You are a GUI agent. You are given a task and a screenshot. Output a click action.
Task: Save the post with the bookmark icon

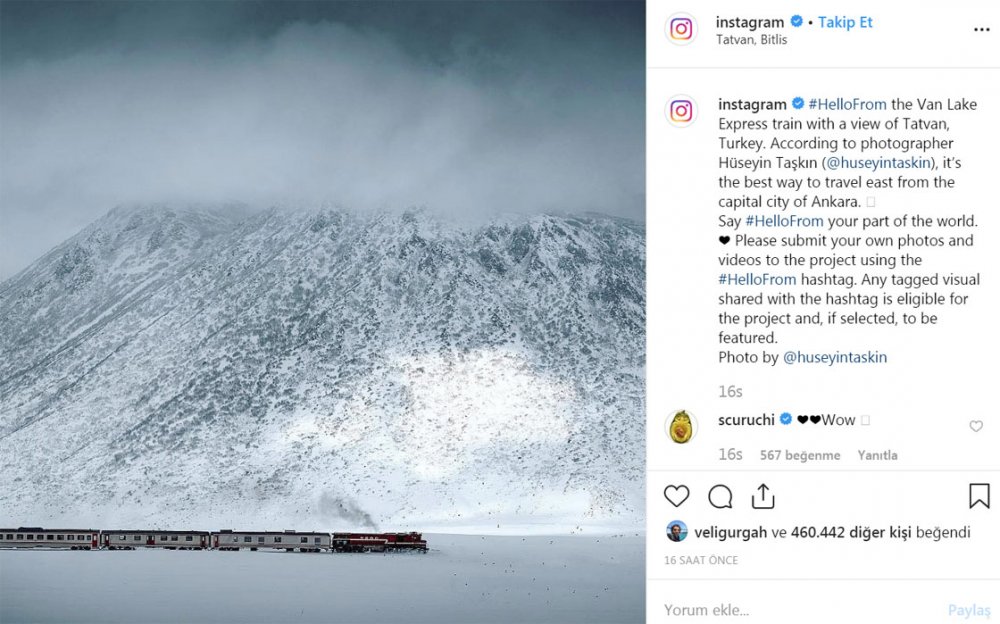coord(979,496)
